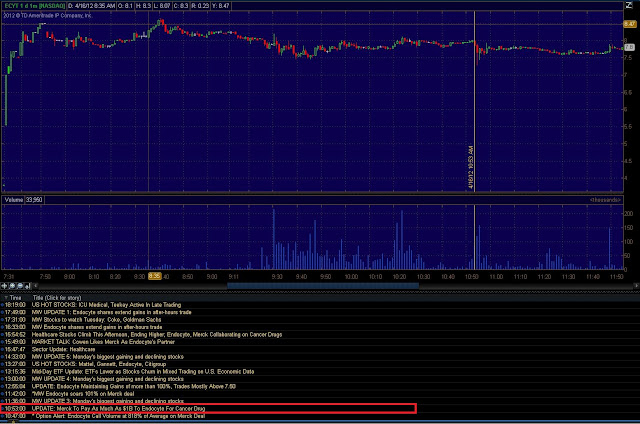Click the Title (Click for story) column header
Viewport: 640px width, 424px height.
coord(57,297)
